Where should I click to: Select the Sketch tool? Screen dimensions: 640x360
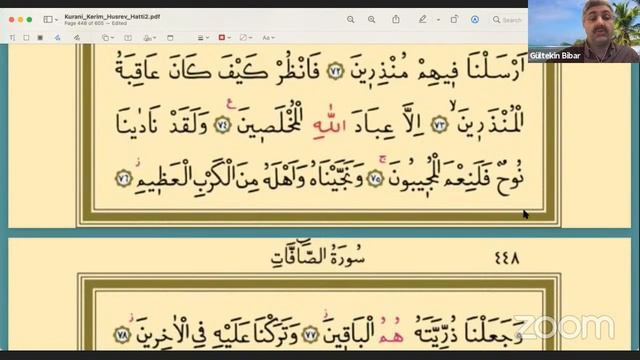pyautogui.click(x=57, y=38)
